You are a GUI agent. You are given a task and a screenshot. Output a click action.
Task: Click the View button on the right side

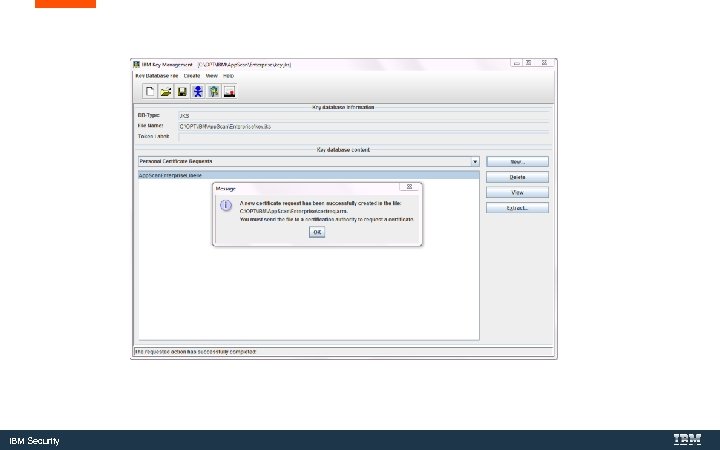point(518,193)
